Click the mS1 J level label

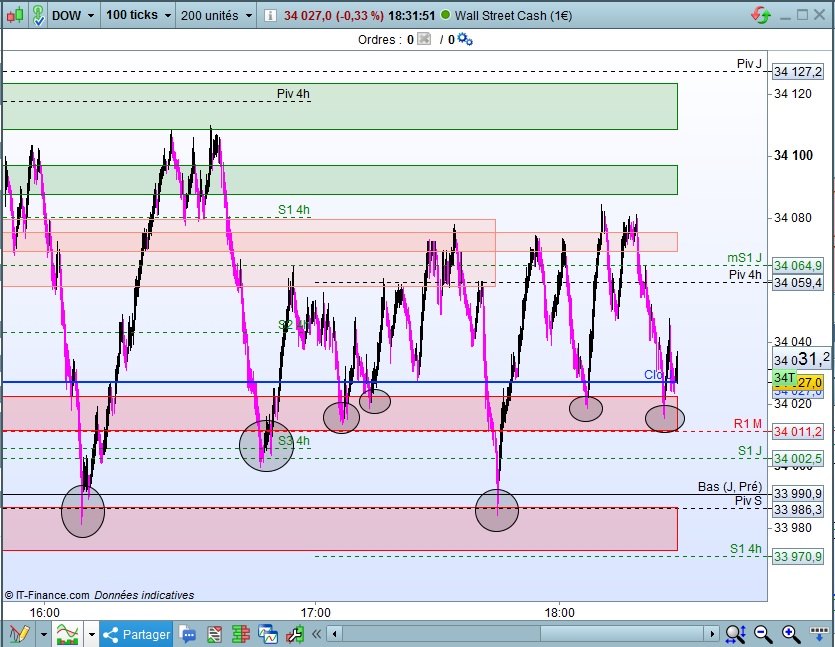click(744, 258)
